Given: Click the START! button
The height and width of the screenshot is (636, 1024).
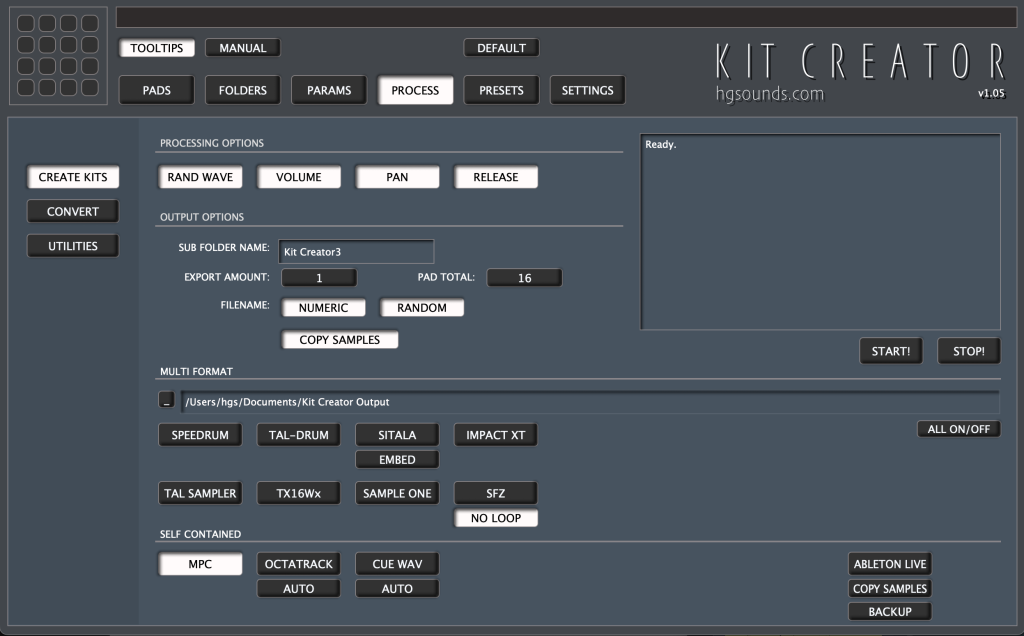Looking at the screenshot, I should 891,351.
